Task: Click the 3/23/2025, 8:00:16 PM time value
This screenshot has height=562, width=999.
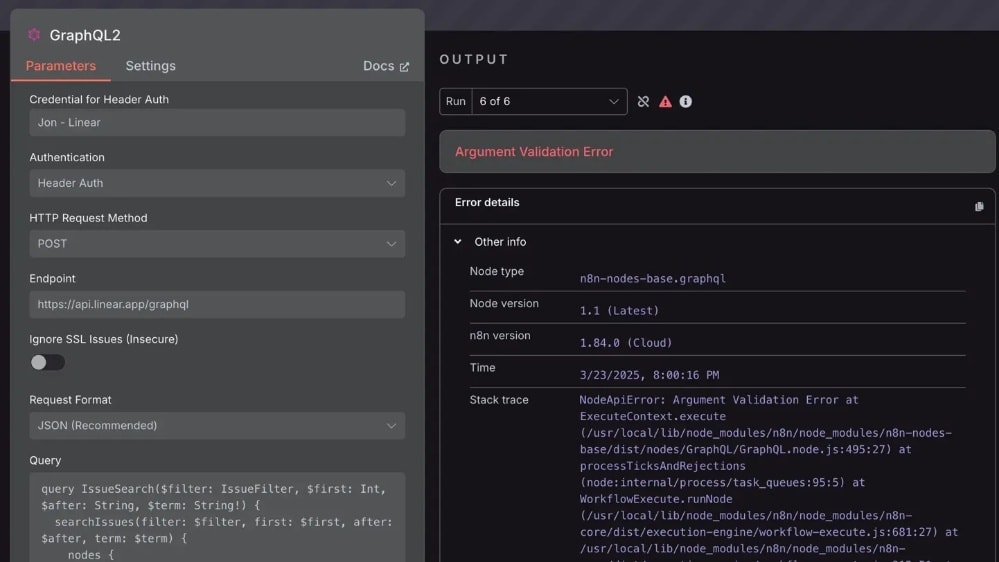Action: tap(649, 375)
